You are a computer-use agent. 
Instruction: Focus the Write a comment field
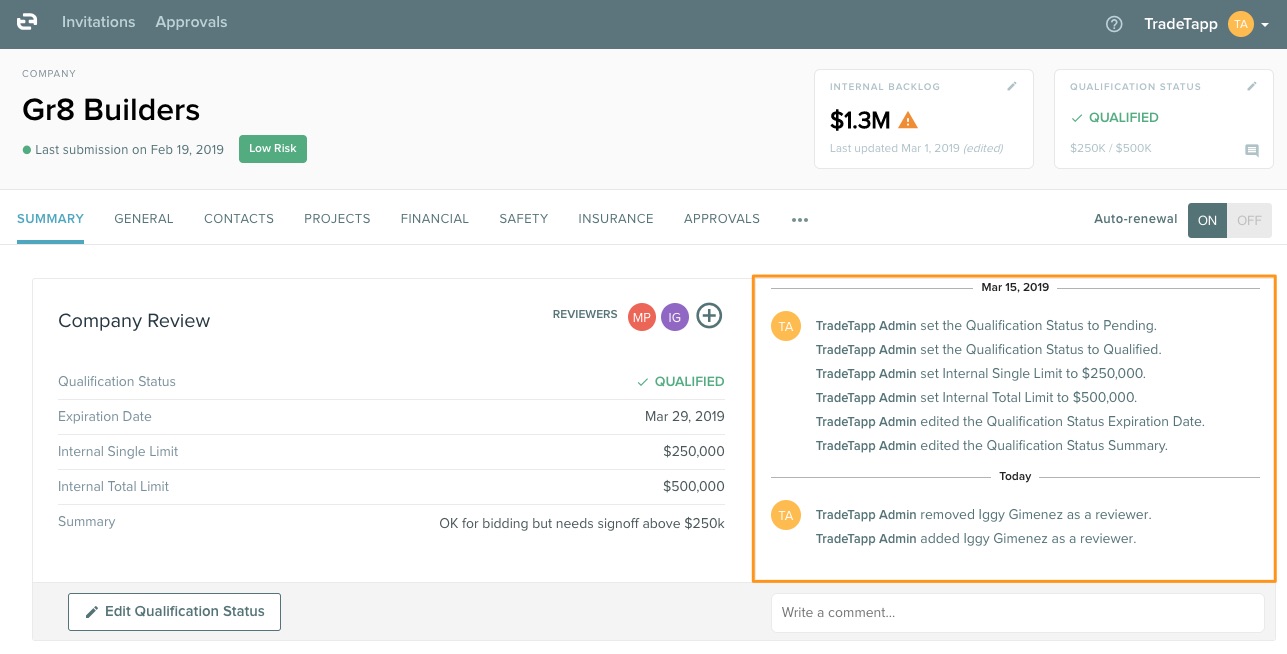pyautogui.click(x=1017, y=612)
